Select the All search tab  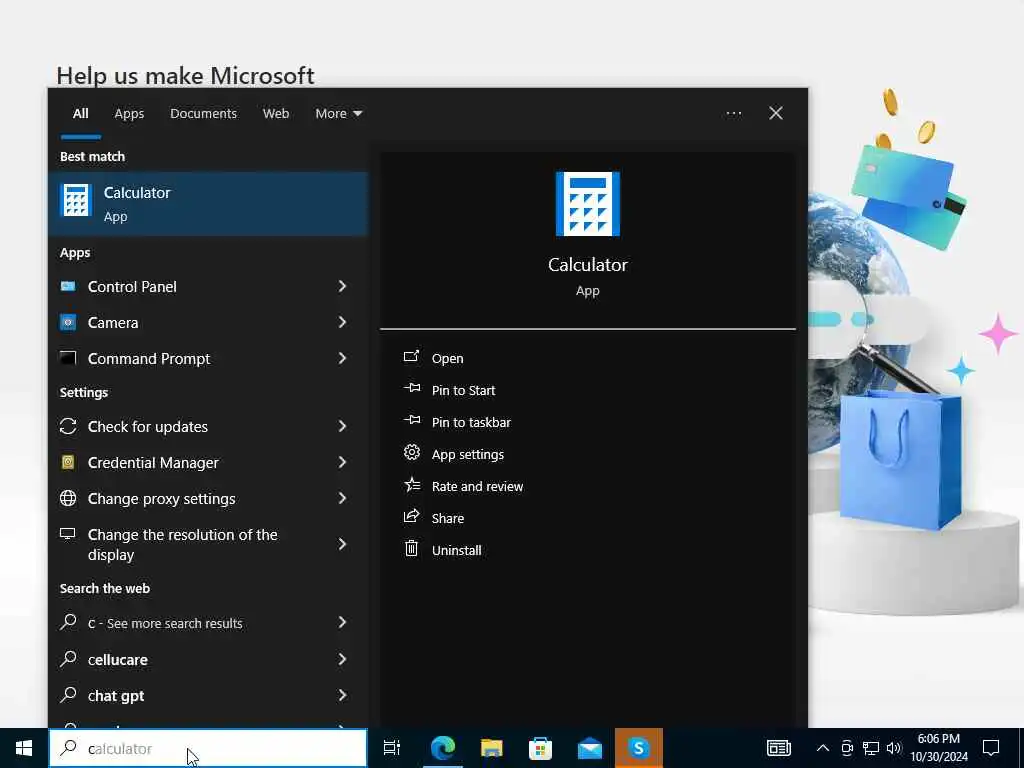[80, 114]
